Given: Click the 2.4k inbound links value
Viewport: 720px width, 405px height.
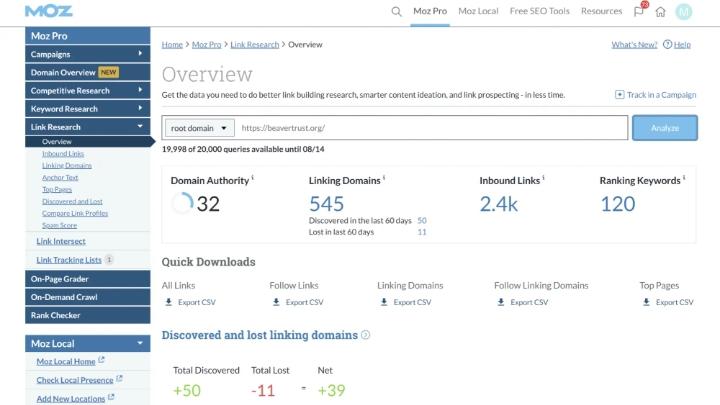Looking at the screenshot, I should (x=499, y=204).
